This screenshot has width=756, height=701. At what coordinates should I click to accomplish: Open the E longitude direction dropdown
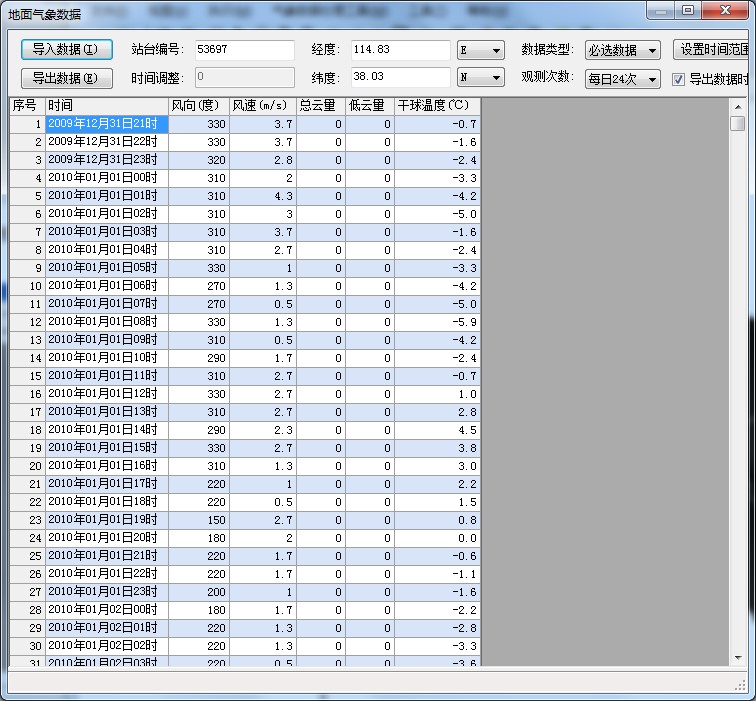tap(481, 50)
